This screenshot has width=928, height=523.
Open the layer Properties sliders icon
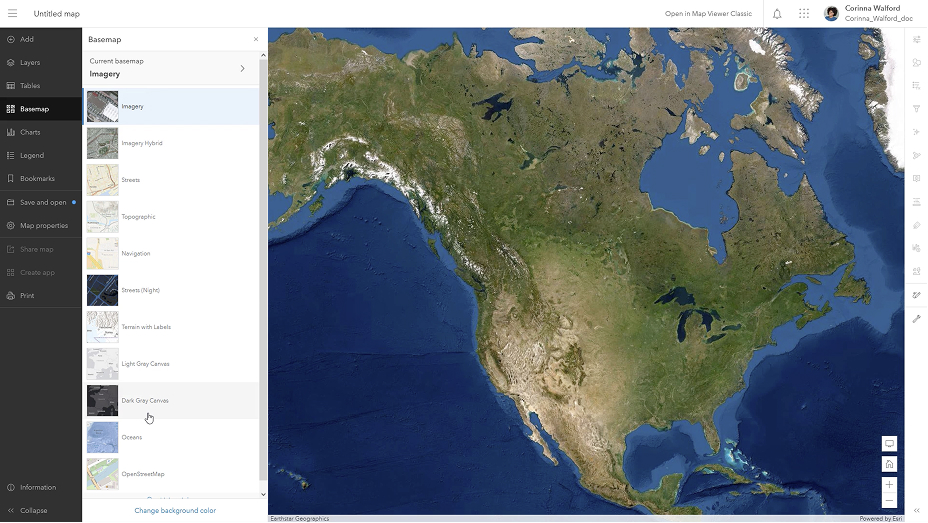pyautogui.click(x=916, y=39)
